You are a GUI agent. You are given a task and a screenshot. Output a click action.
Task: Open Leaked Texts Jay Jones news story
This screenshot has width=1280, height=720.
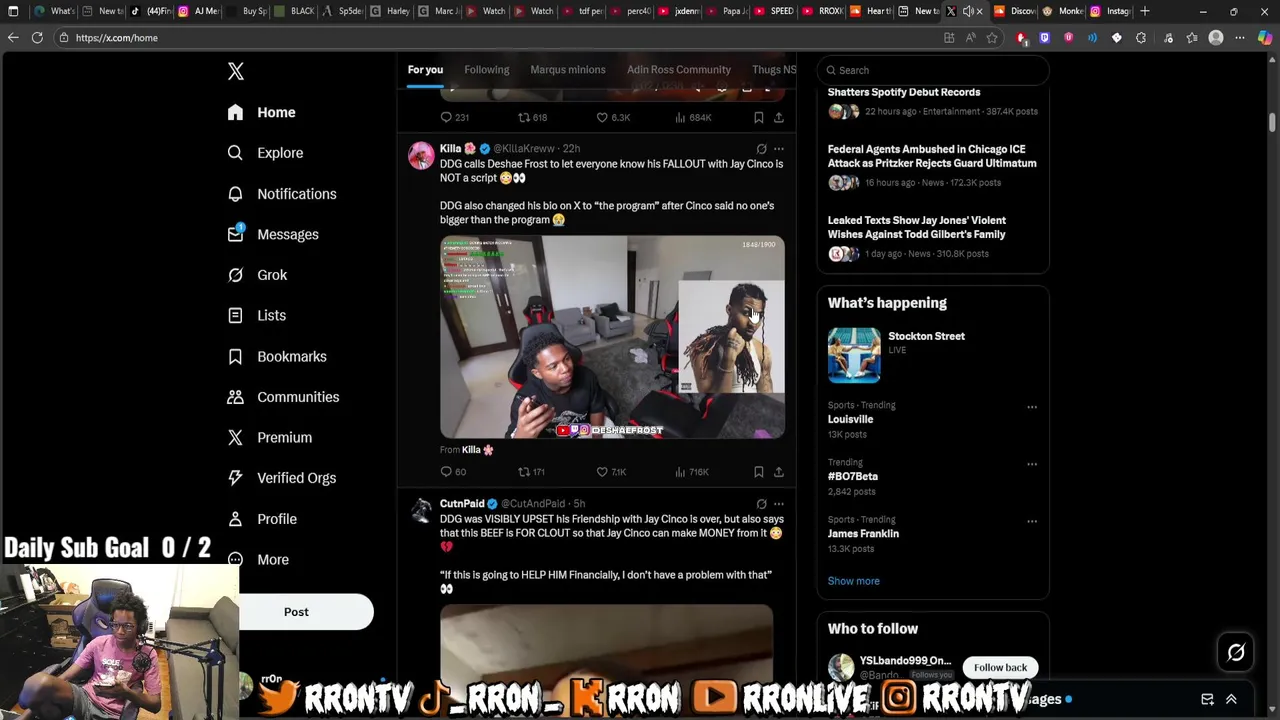[x=917, y=227]
